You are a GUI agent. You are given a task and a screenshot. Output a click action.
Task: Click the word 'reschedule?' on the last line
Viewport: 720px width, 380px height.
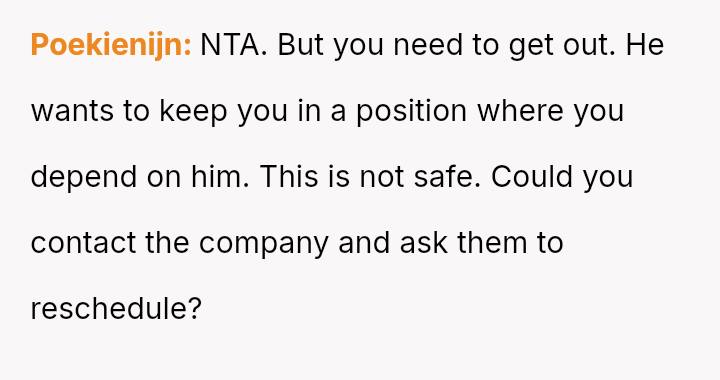pos(116,308)
